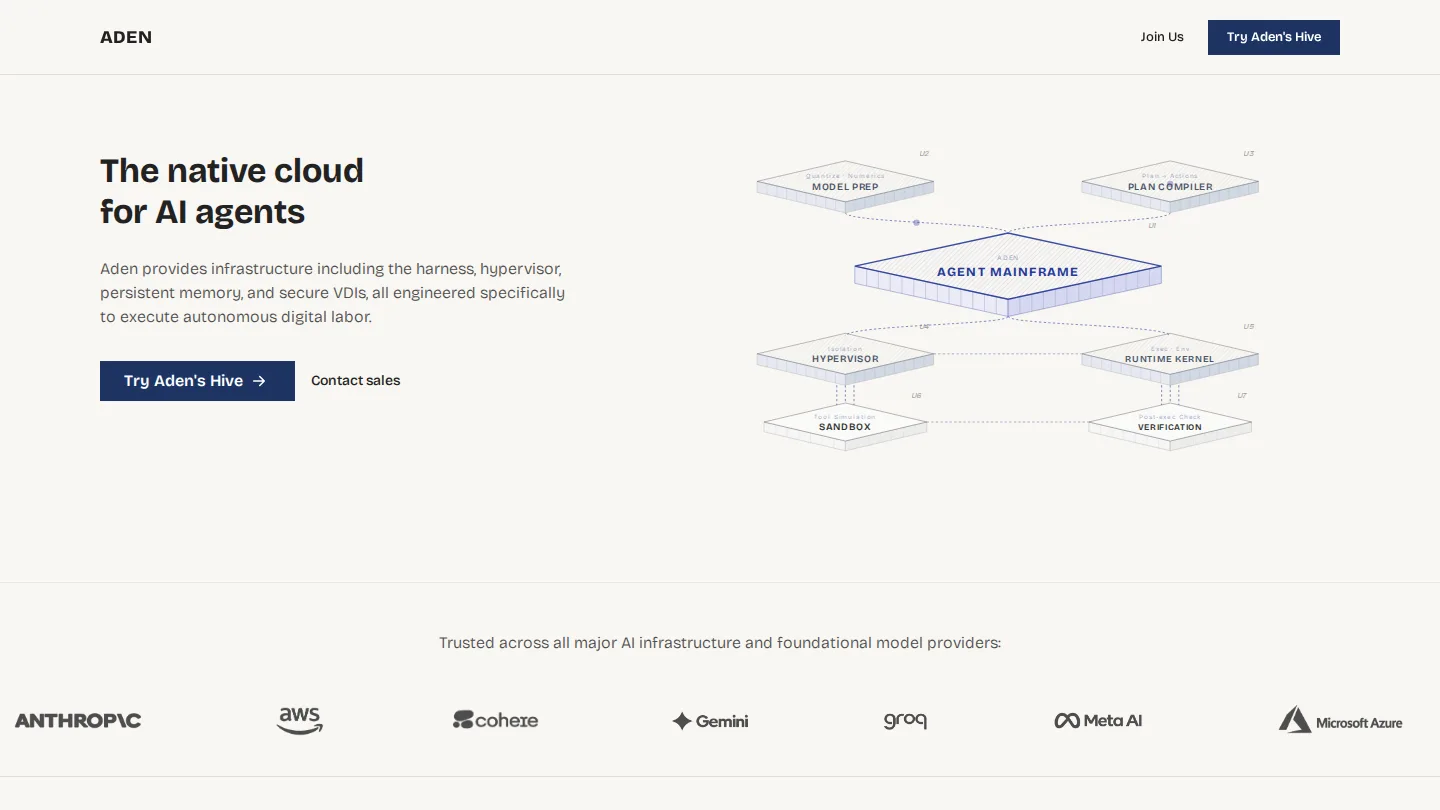Click the Groq logo
This screenshot has width=1440, height=810.
[905, 721]
